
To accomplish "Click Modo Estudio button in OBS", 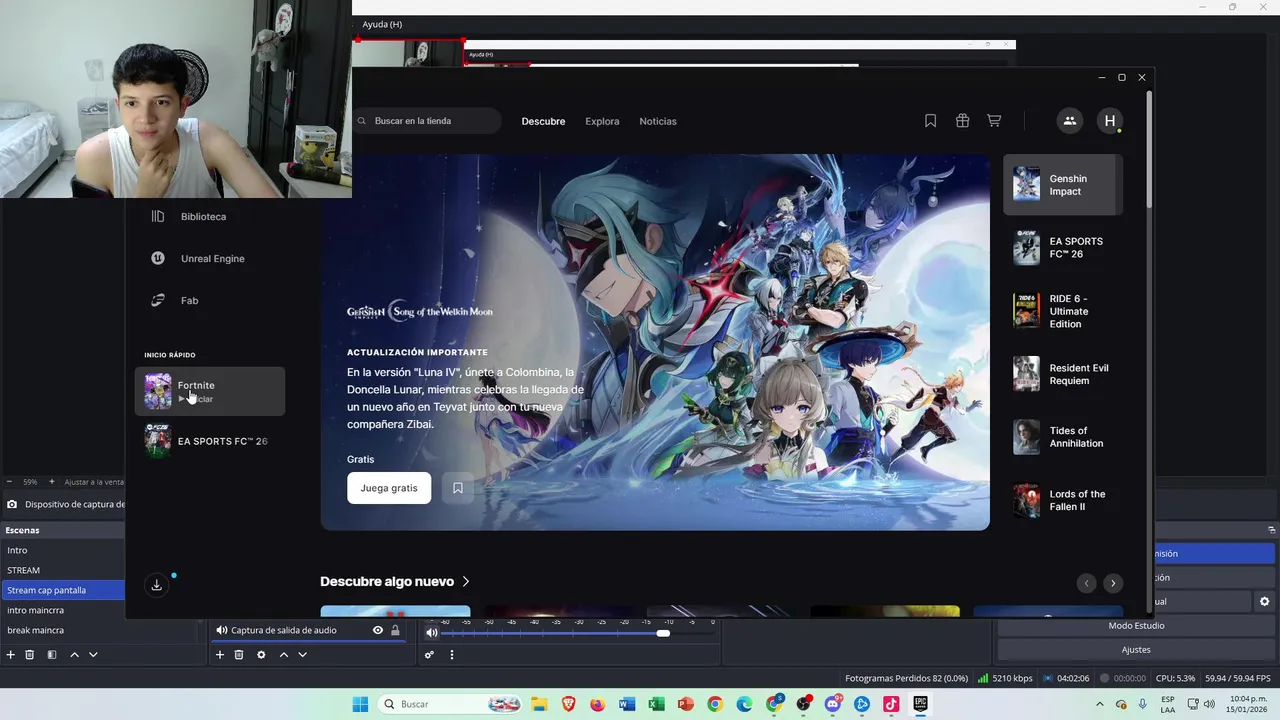I will pos(1136,625).
